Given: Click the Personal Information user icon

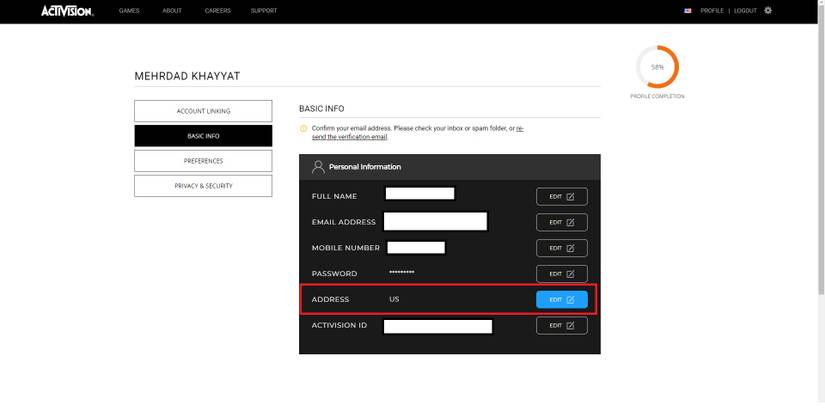Looking at the screenshot, I should click(318, 167).
